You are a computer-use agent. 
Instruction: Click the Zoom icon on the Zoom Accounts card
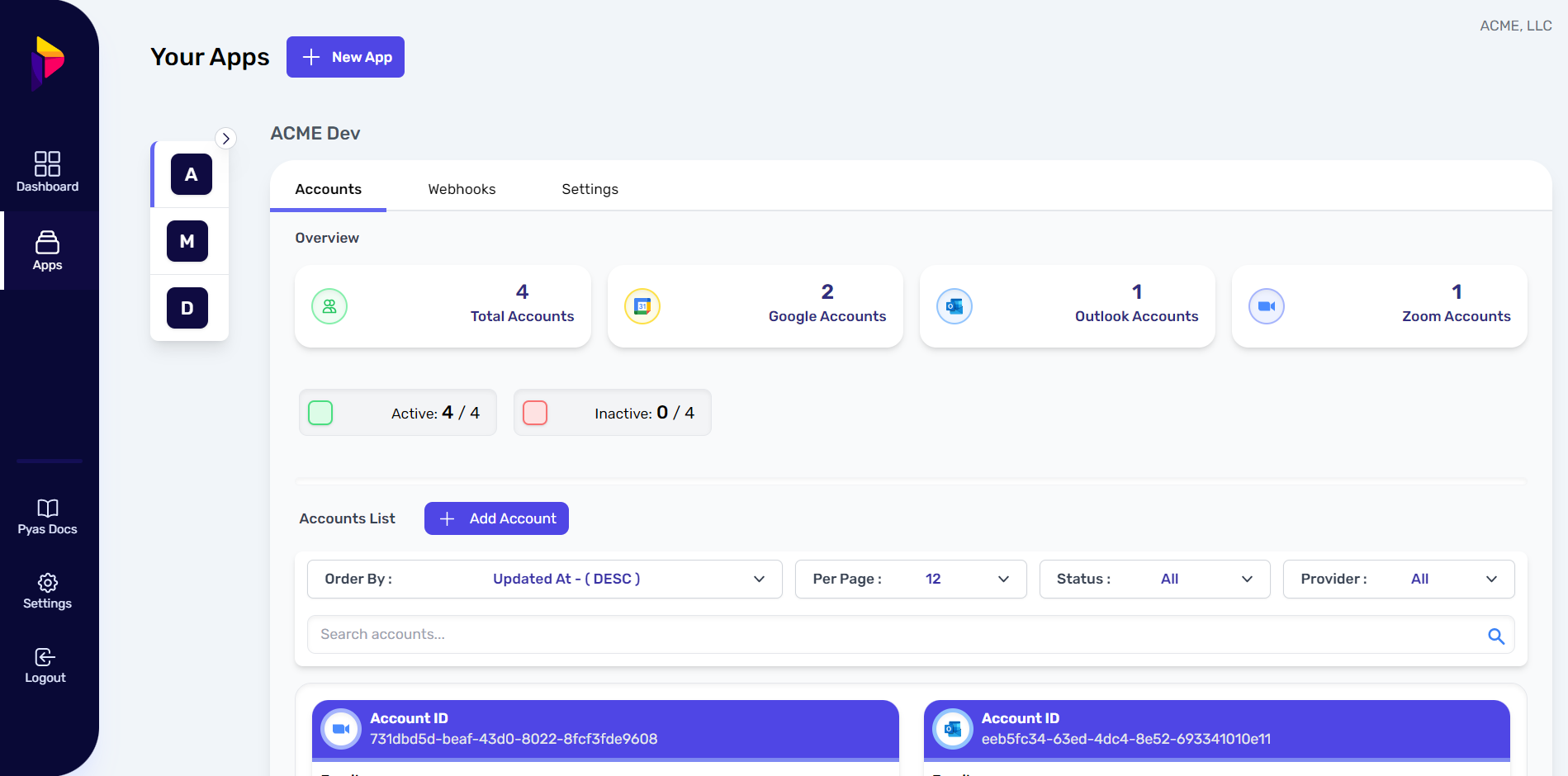(x=1267, y=305)
